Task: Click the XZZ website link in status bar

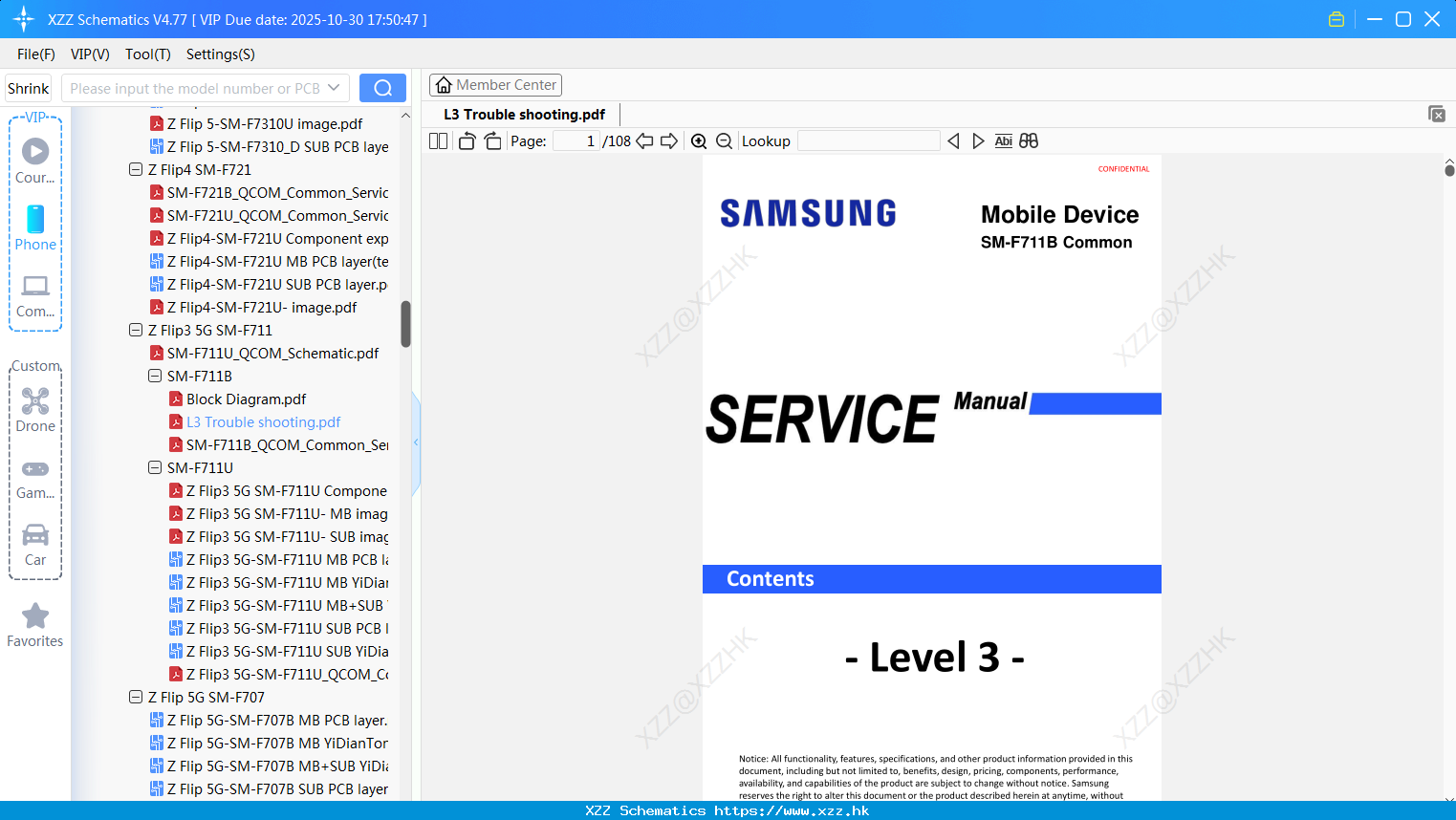Action: (792, 810)
